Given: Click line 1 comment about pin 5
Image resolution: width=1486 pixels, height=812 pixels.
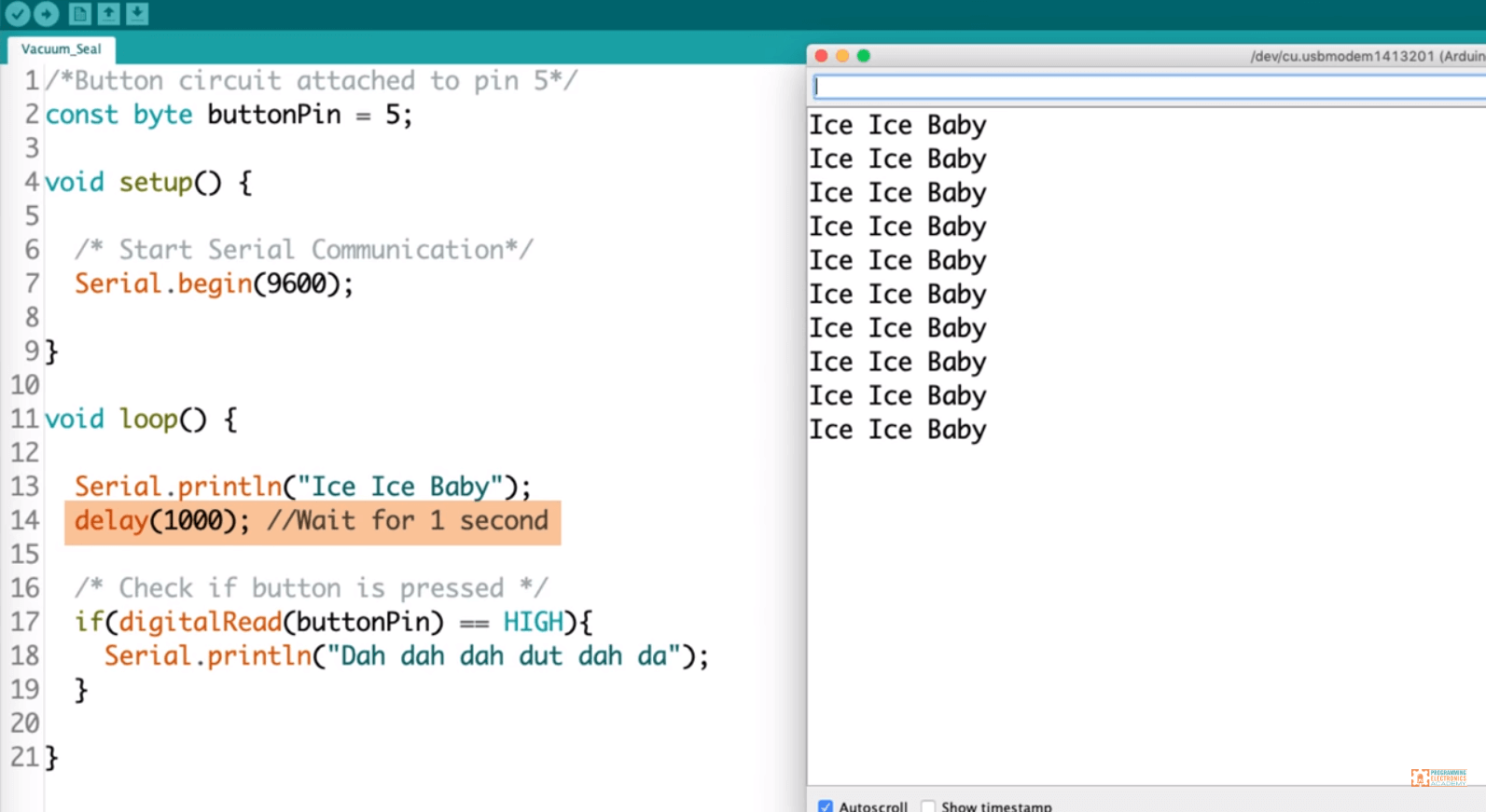Looking at the screenshot, I should 312,81.
